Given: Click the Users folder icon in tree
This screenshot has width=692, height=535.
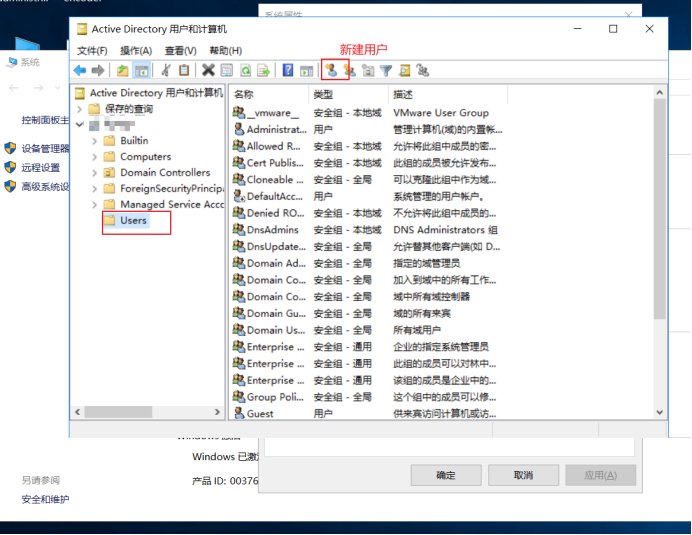Looking at the screenshot, I should [x=109, y=220].
